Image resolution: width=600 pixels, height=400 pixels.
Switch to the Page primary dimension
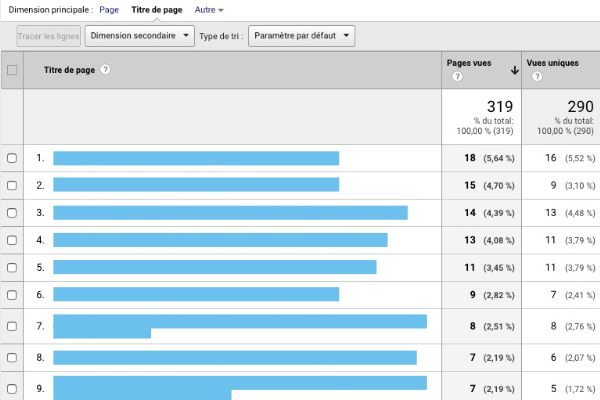point(109,9)
